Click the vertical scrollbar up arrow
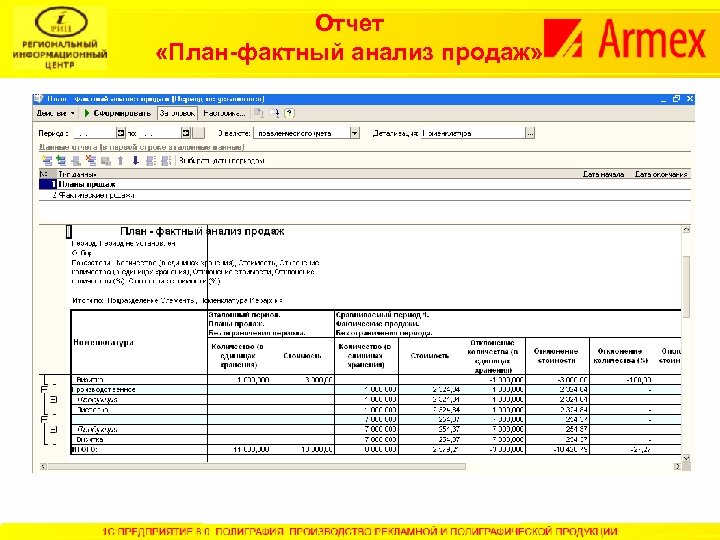Screen dimensions: 720x540 click(x=686, y=229)
